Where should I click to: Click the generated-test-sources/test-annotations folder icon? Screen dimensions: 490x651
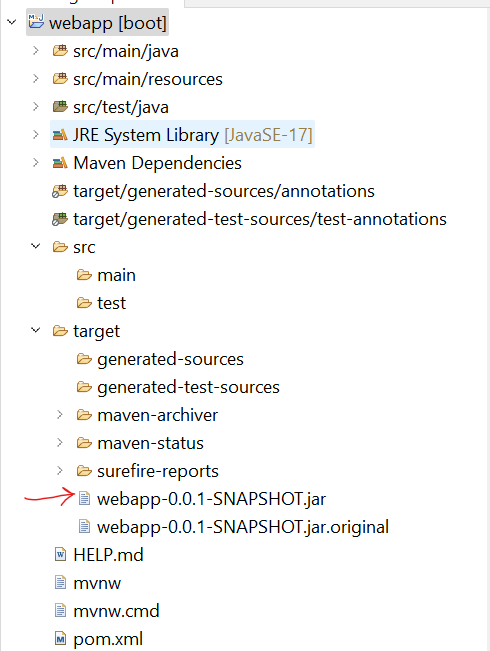point(60,219)
